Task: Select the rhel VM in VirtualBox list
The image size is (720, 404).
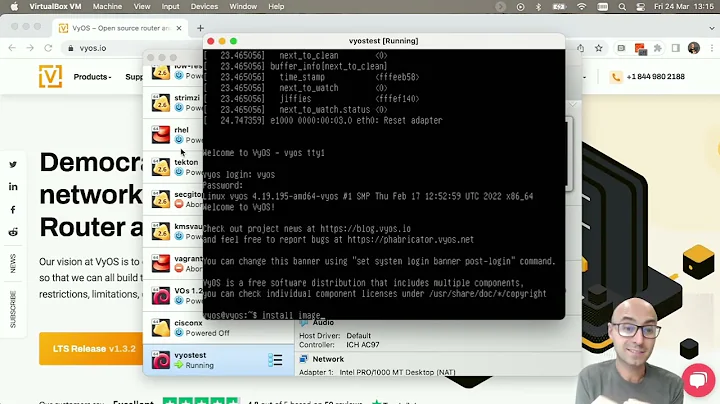Action: 174,135
